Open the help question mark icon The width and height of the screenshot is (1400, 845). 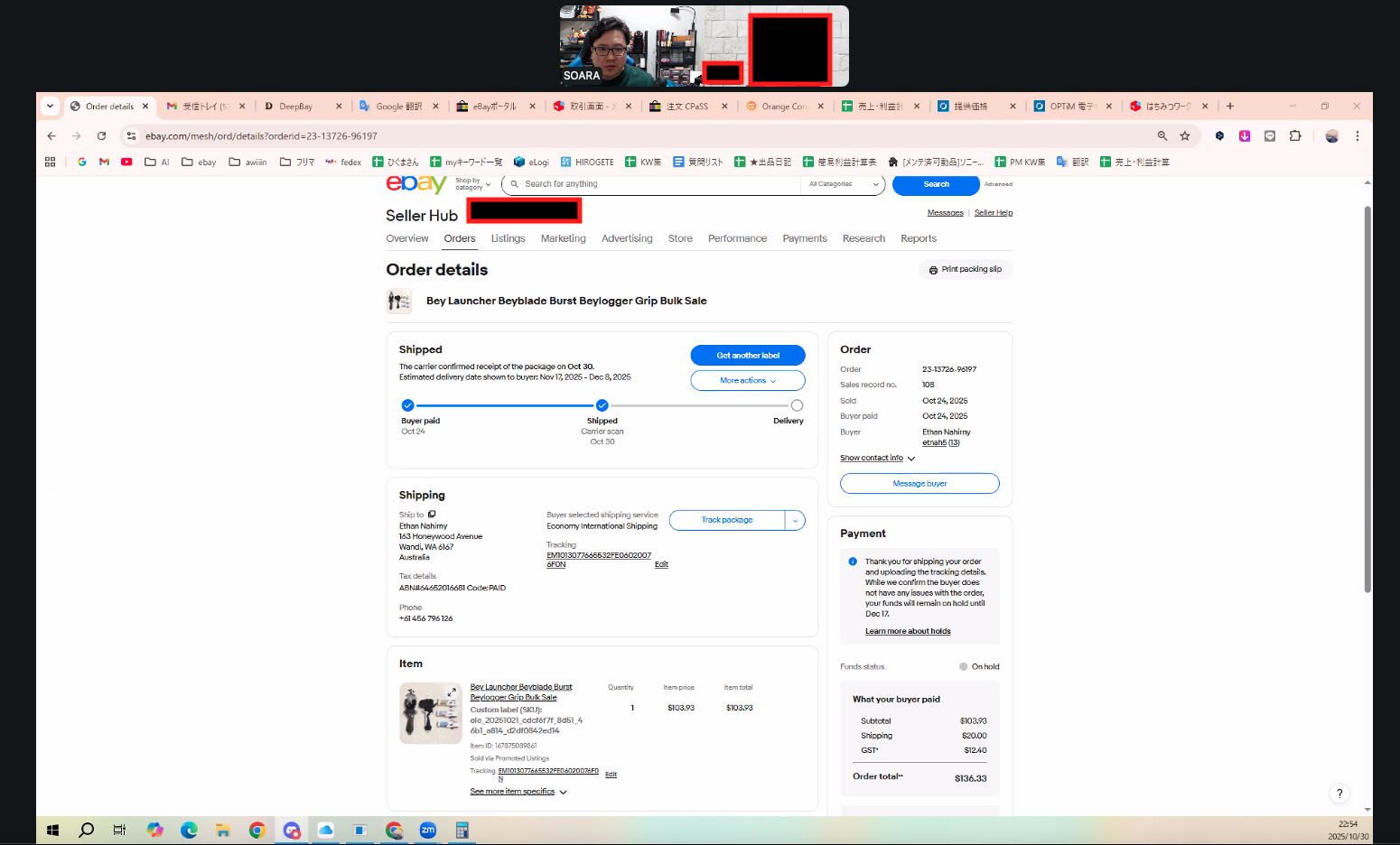pyautogui.click(x=1339, y=794)
